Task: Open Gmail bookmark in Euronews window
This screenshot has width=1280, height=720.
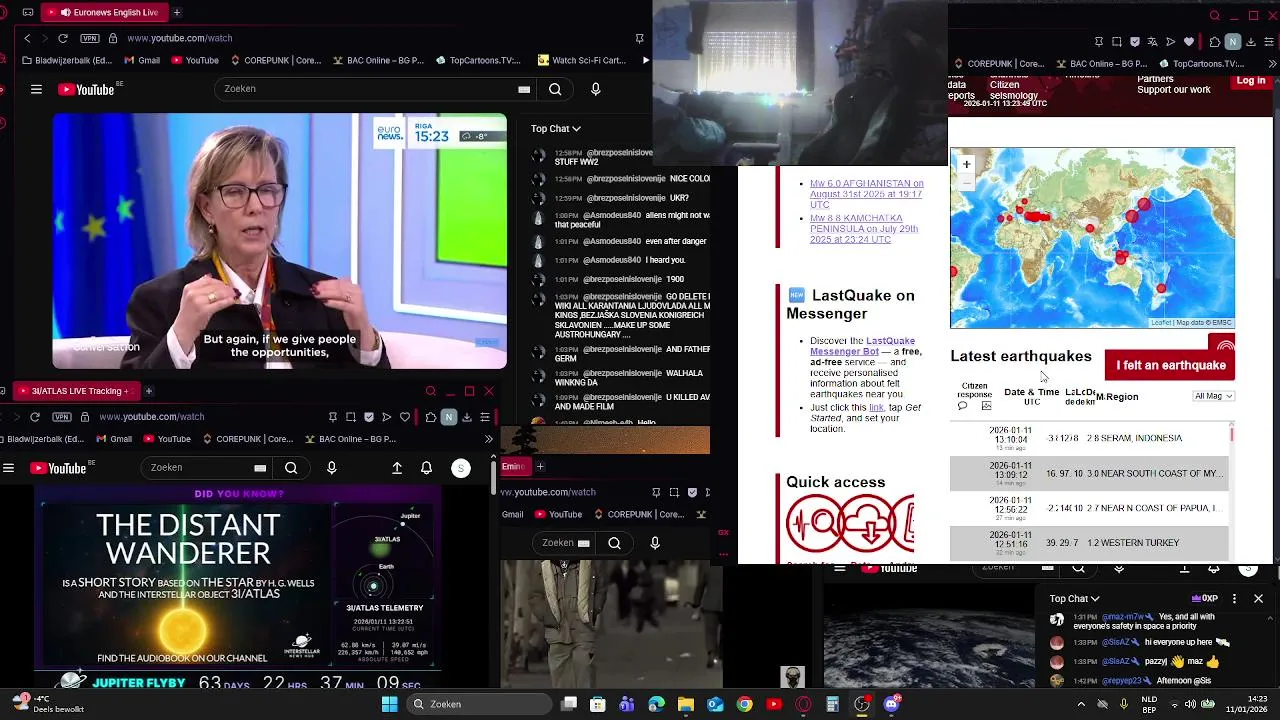Action: click(141, 60)
